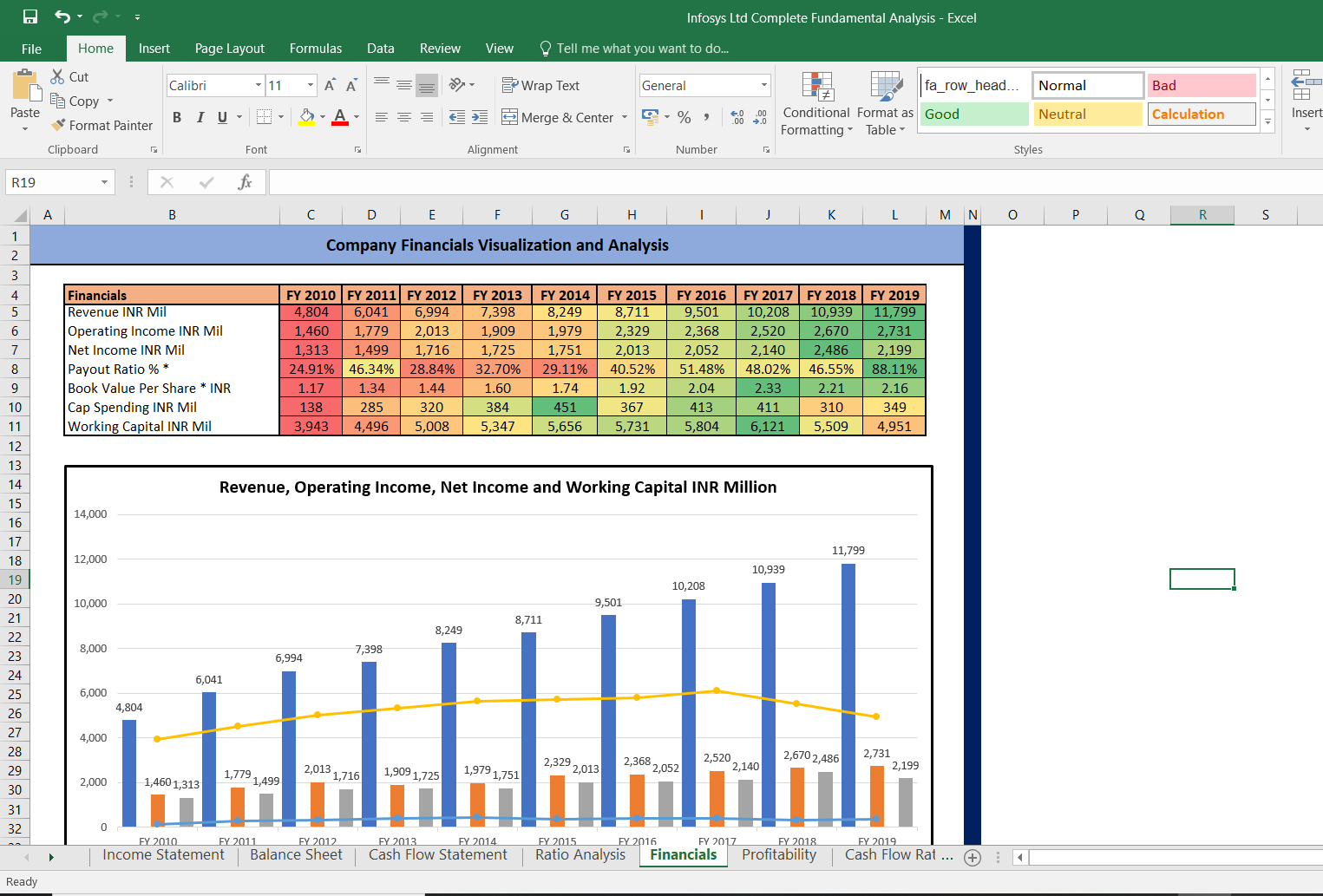Select the FY 2019 revenue cell 11,799
The width and height of the screenshot is (1323, 896).
coord(894,312)
